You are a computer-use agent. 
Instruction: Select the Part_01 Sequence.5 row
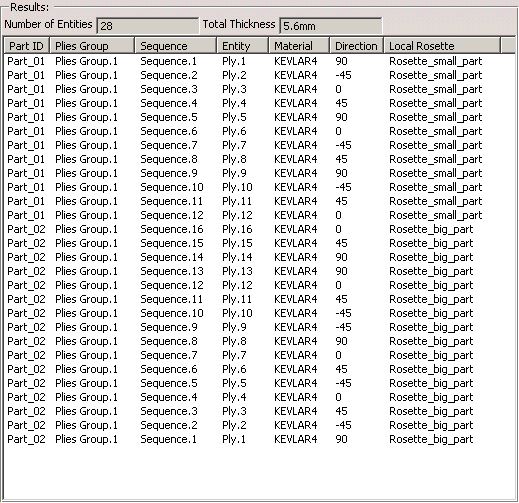coord(259,117)
